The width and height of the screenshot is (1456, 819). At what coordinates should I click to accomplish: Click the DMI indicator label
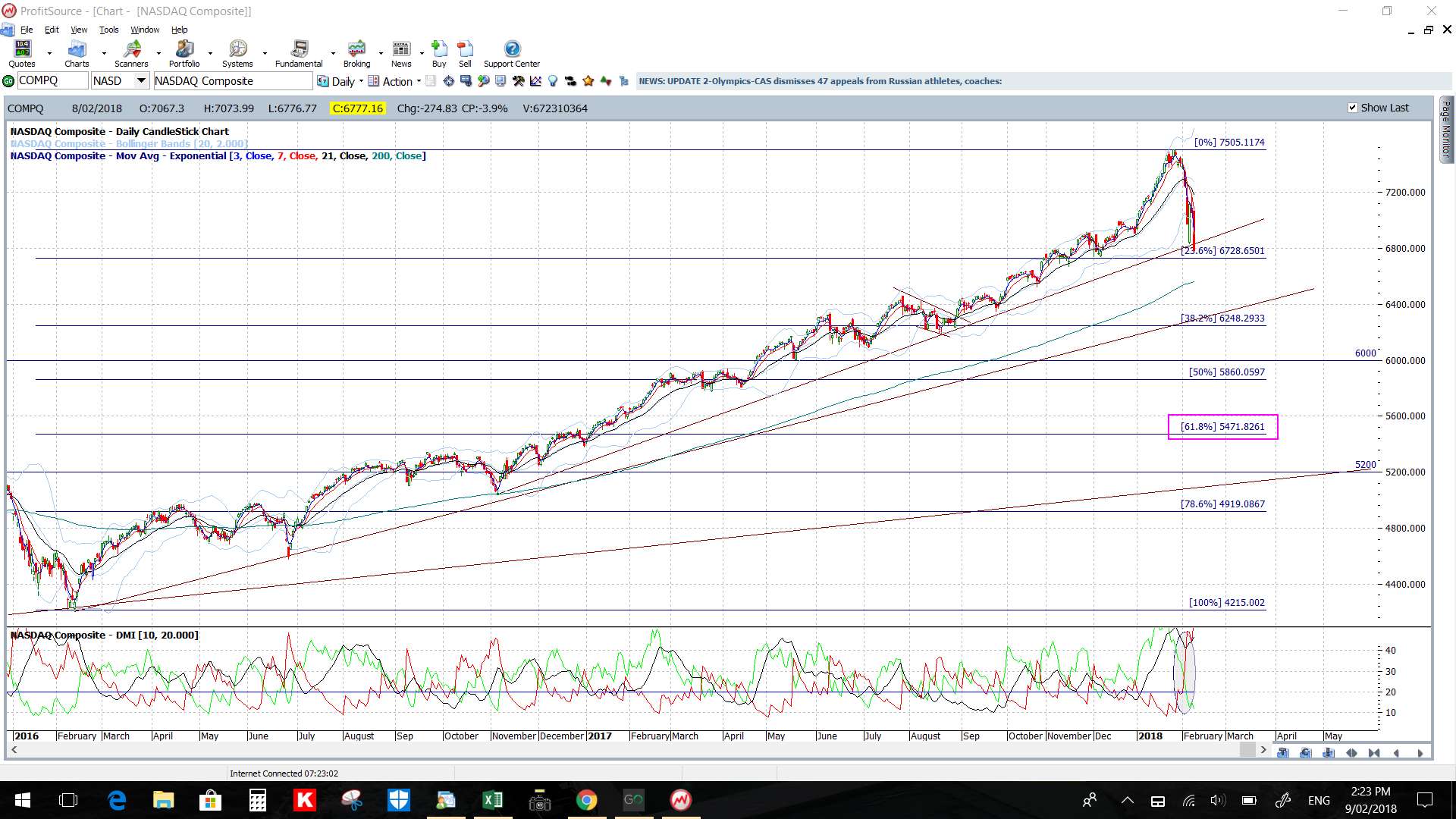click(104, 635)
